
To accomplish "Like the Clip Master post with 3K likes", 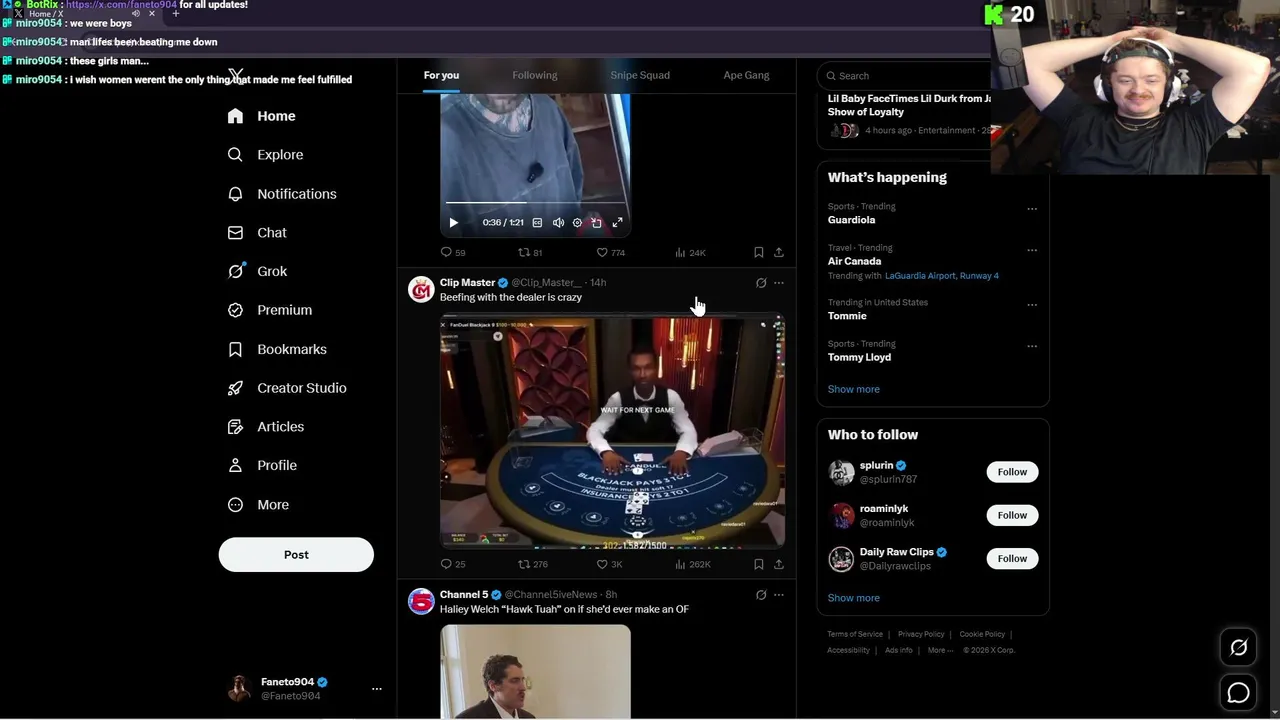I will coord(609,564).
